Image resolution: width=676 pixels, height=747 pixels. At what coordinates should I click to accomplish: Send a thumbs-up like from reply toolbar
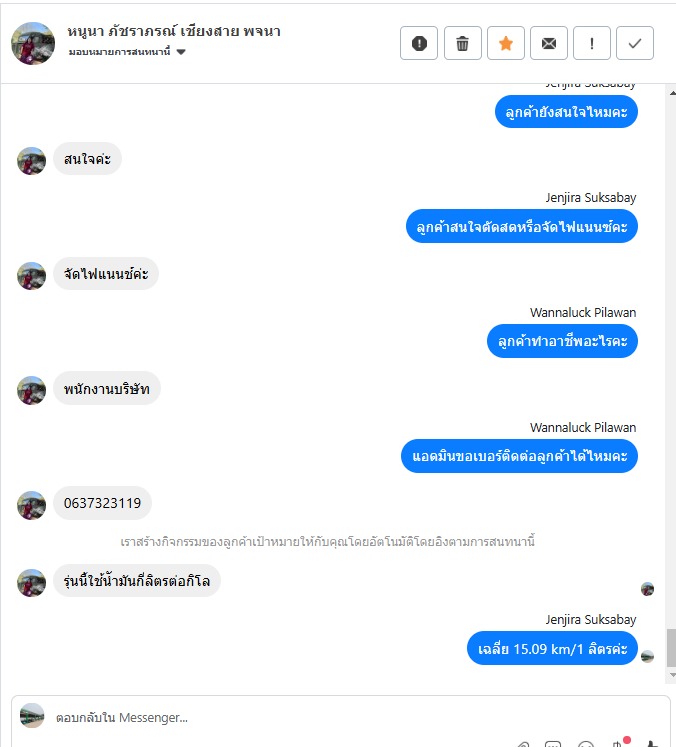coord(652,743)
